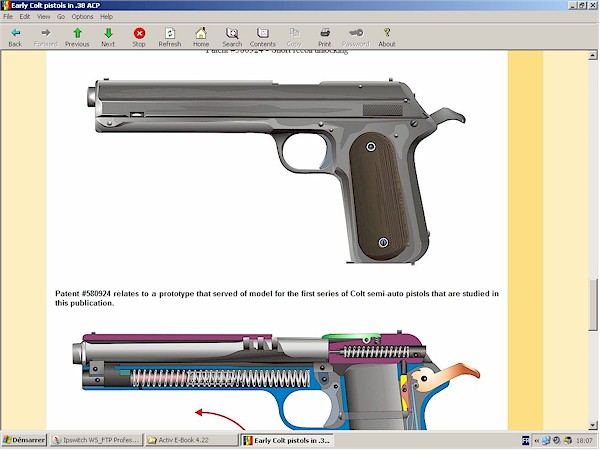Open the Help menu
Image resolution: width=600 pixels, height=450 pixels.
coord(106,16)
